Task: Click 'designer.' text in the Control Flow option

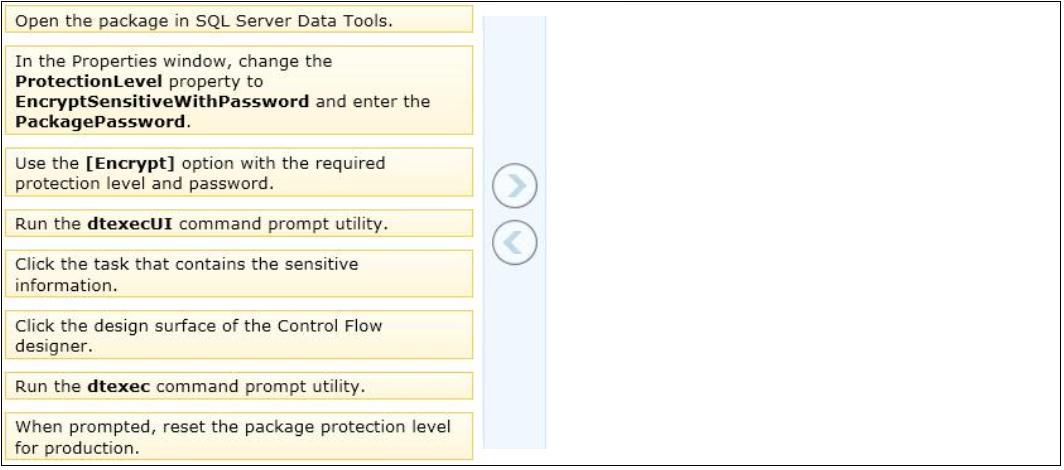Action: (x=53, y=347)
